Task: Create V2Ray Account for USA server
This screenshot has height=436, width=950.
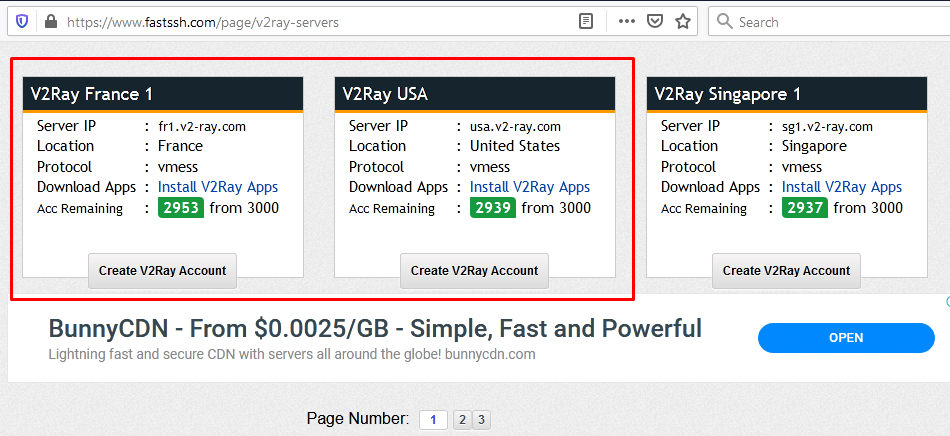Action: 474,271
